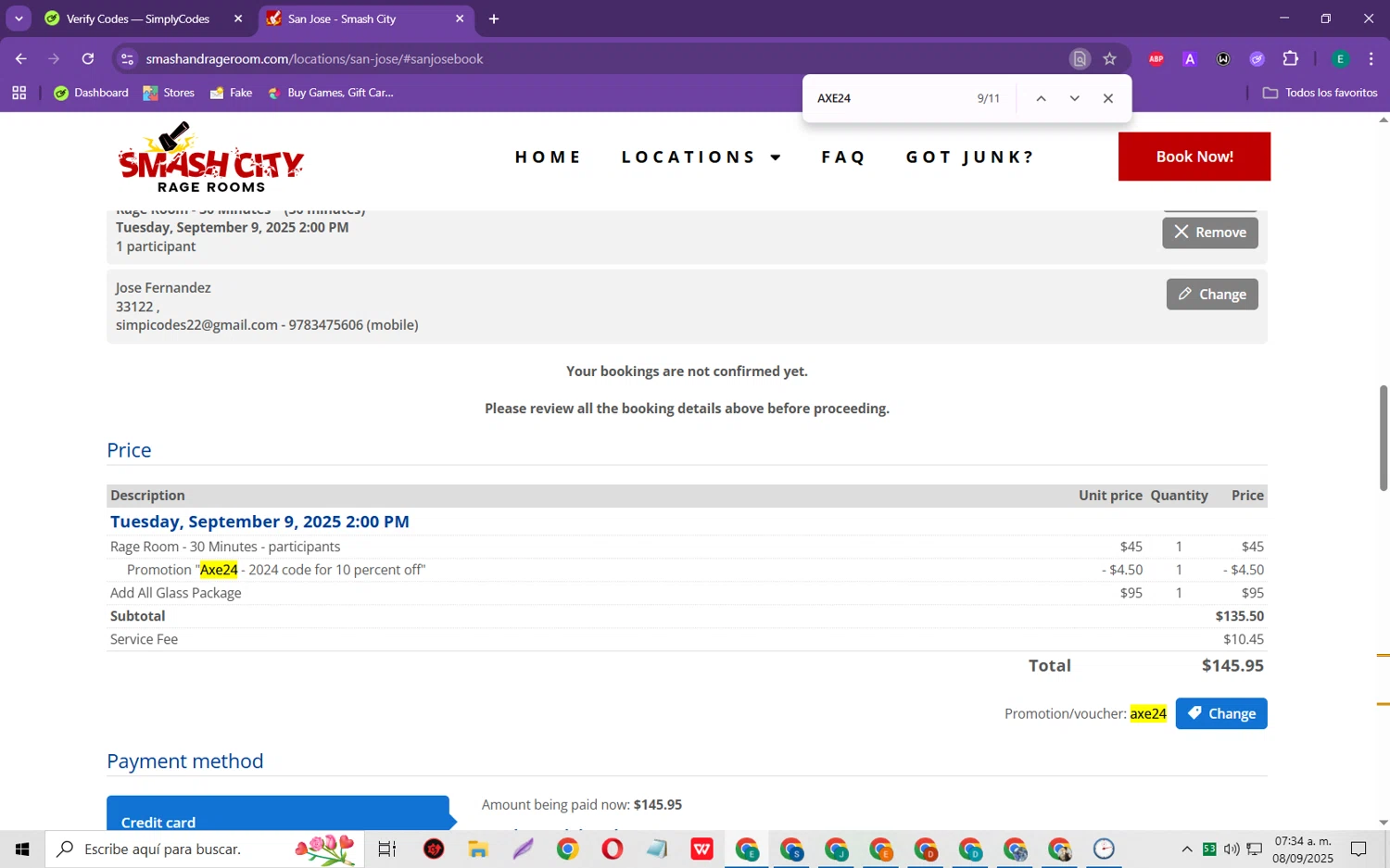Open the purple feather app on taskbar
This screenshot has width=1390, height=868.
[x=523, y=849]
